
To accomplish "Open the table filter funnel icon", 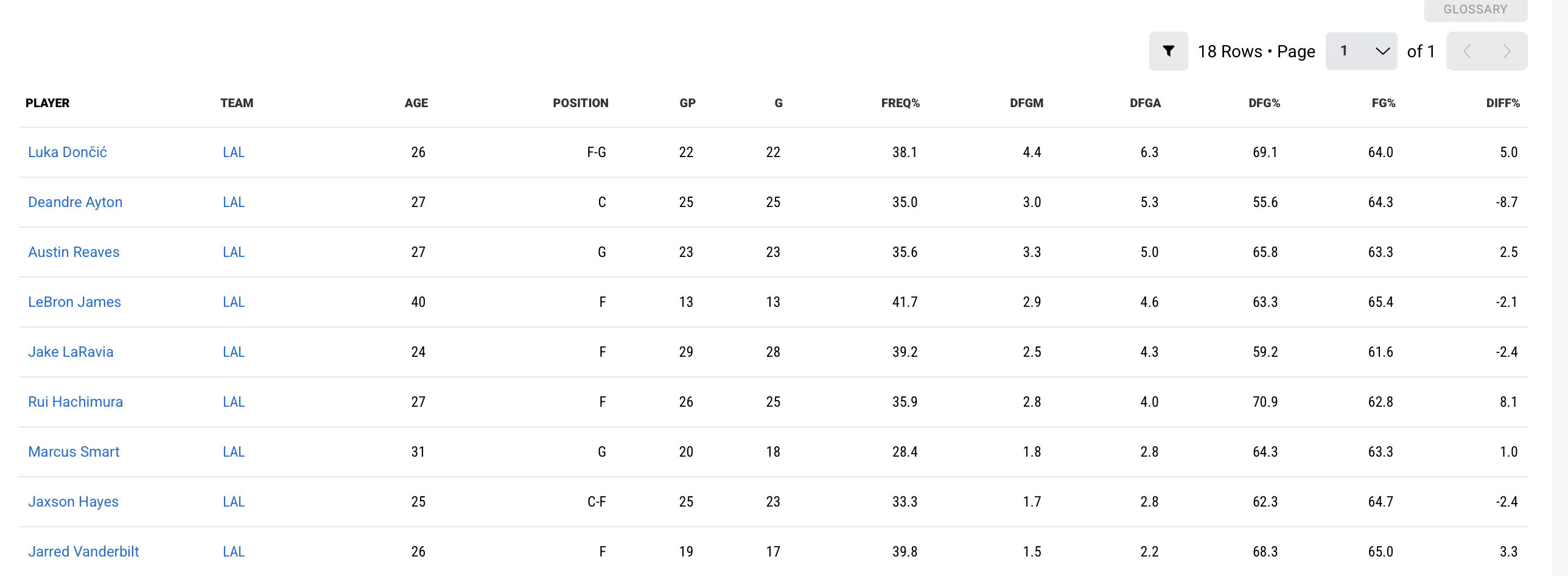I will pos(1168,51).
